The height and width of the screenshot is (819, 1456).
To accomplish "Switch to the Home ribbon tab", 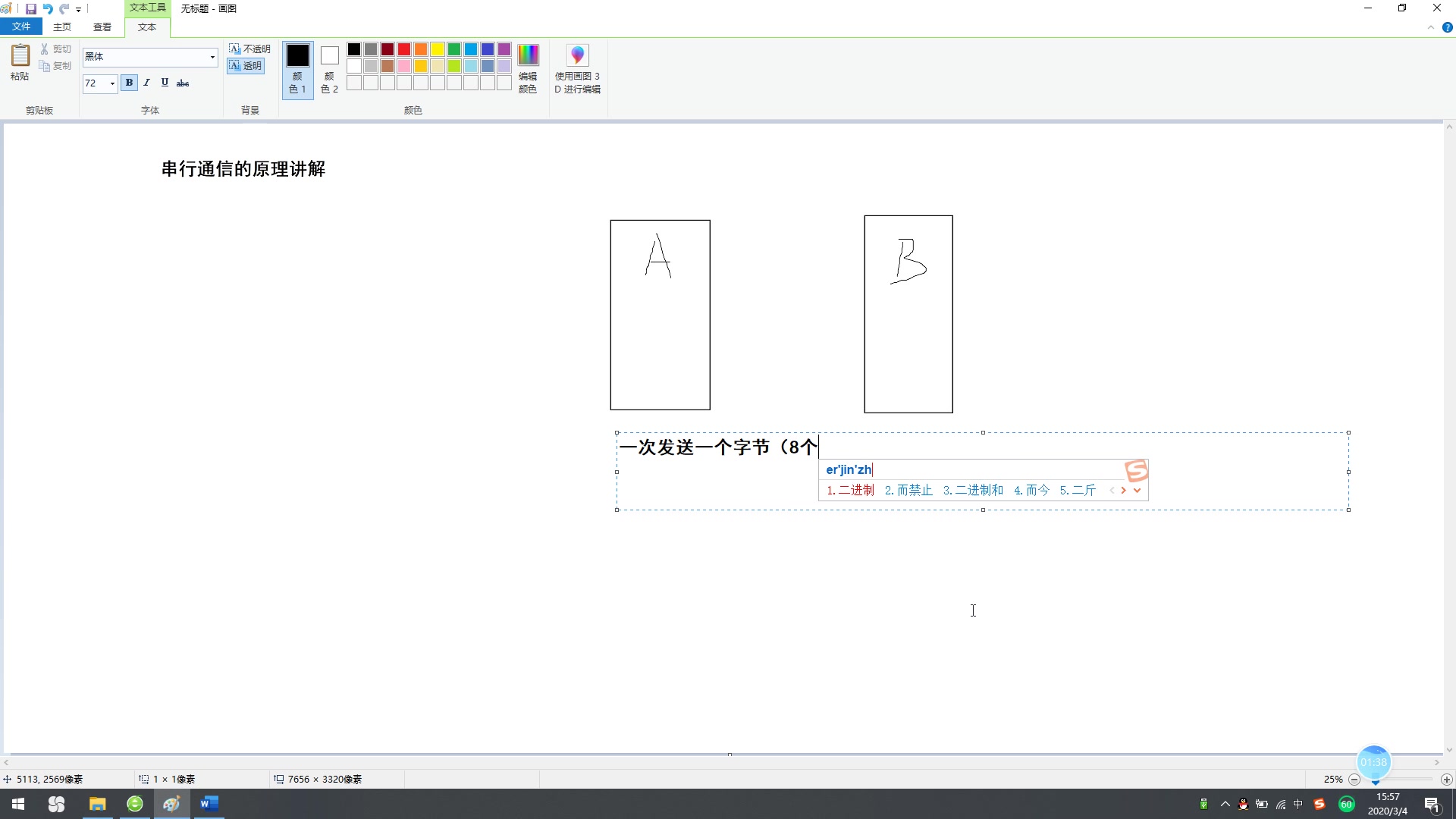I will pos(62,27).
